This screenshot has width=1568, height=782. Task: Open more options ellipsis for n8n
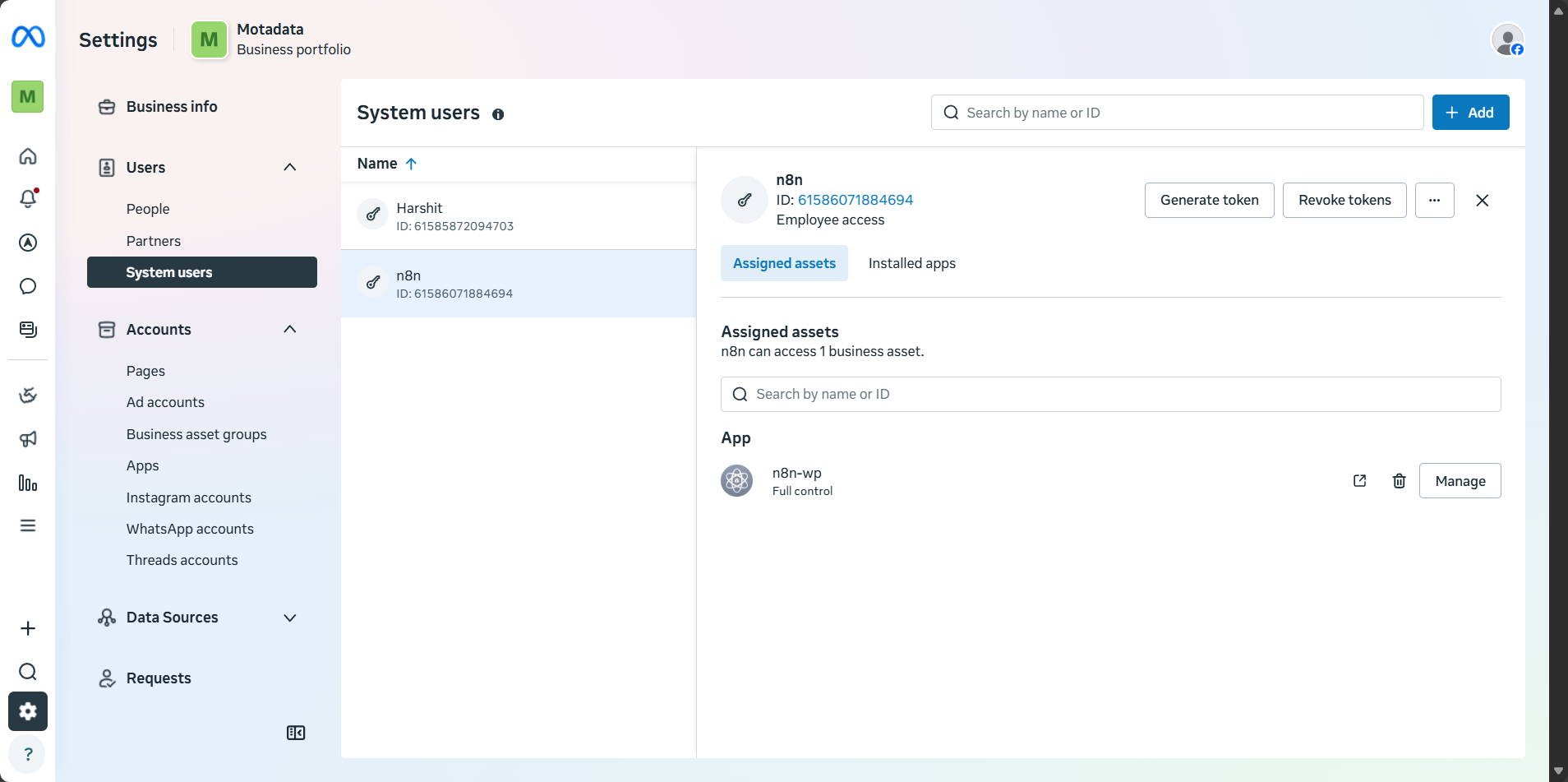tap(1435, 201)
